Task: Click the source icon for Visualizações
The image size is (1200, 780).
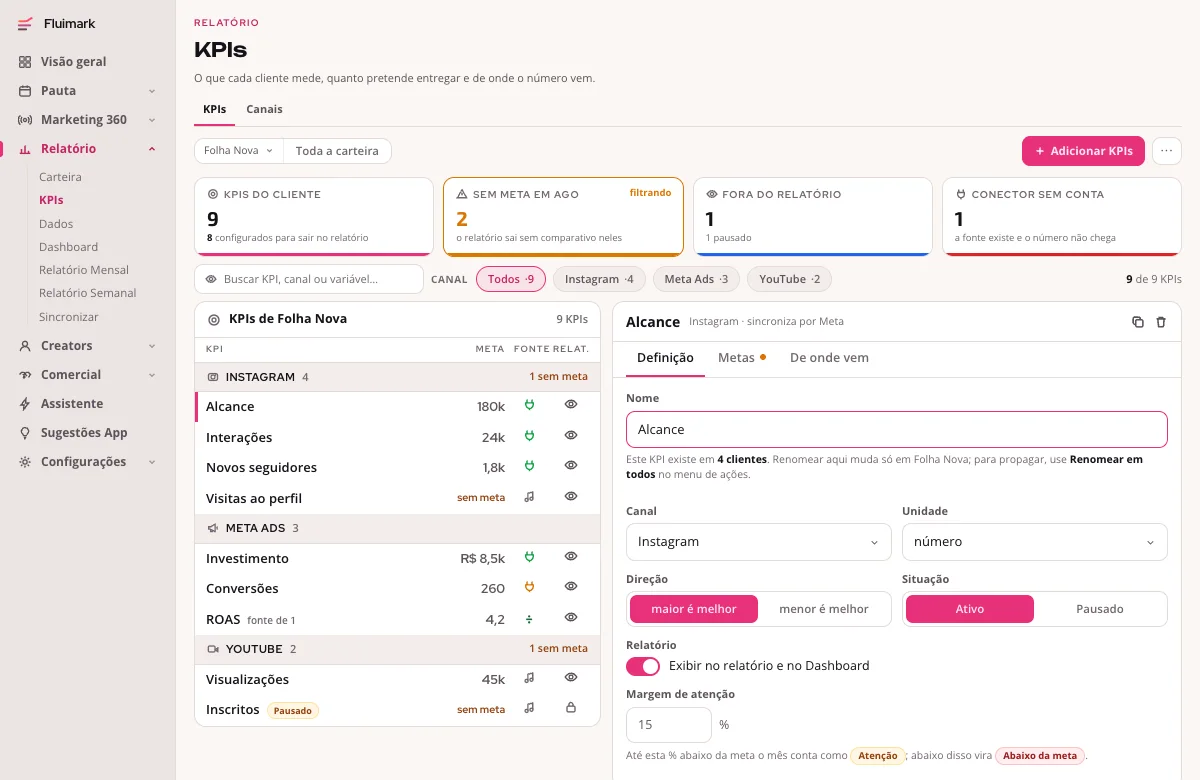Action: coord(530,677)
